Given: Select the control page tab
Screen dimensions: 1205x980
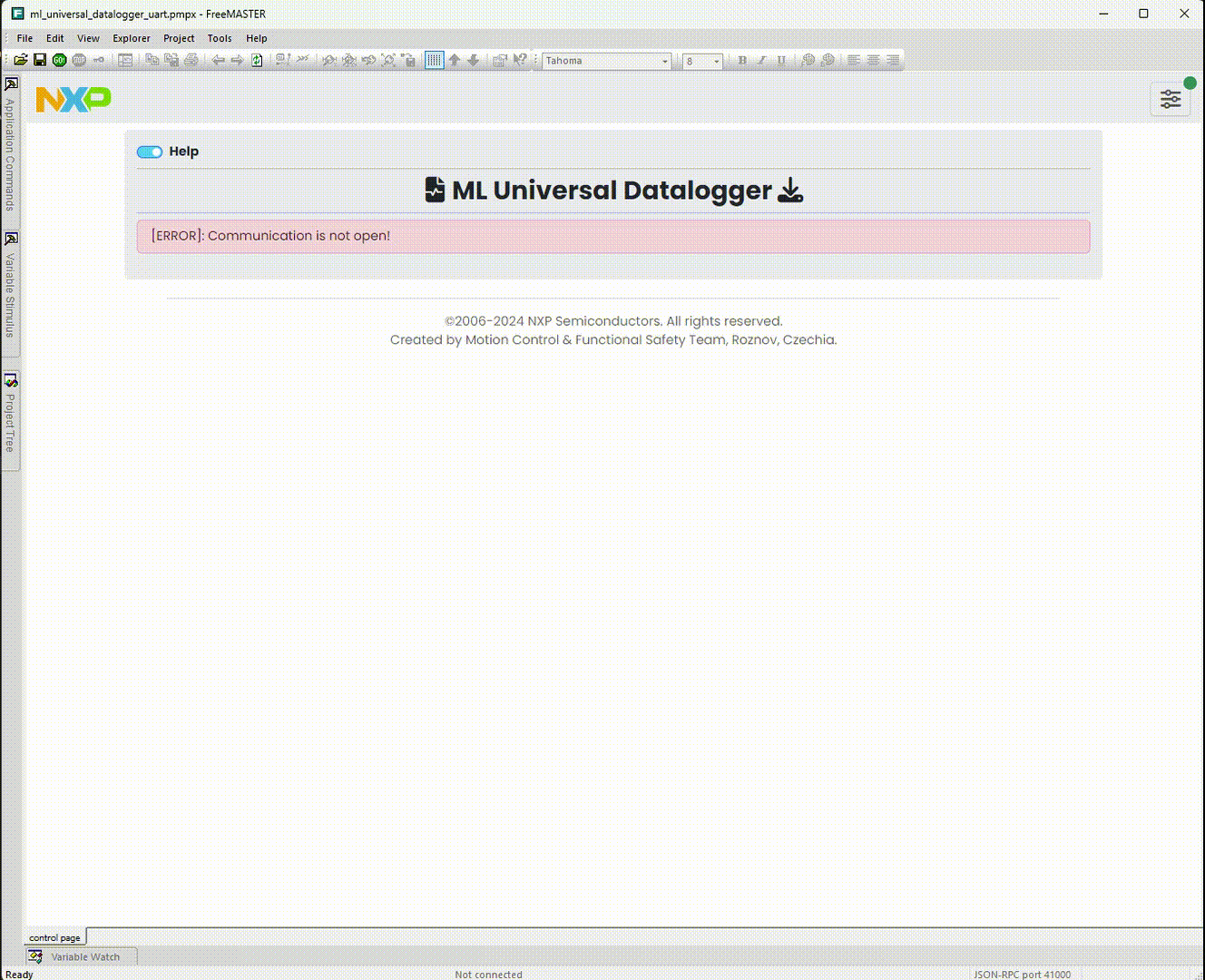Looking at the screenshot, I should click(x=54, y=937).
